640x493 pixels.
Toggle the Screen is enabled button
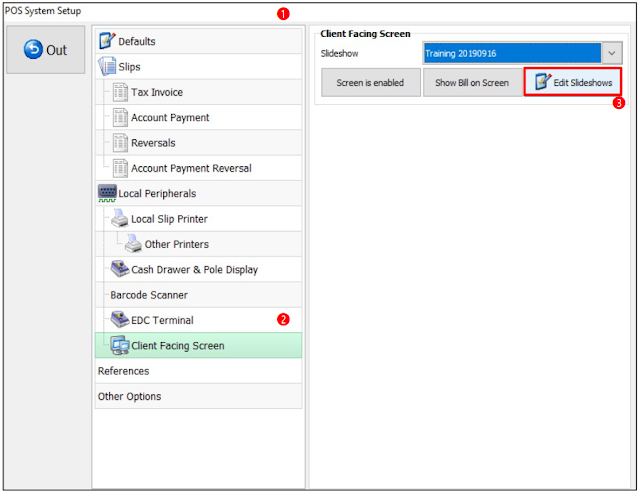[x=370, y=82]
